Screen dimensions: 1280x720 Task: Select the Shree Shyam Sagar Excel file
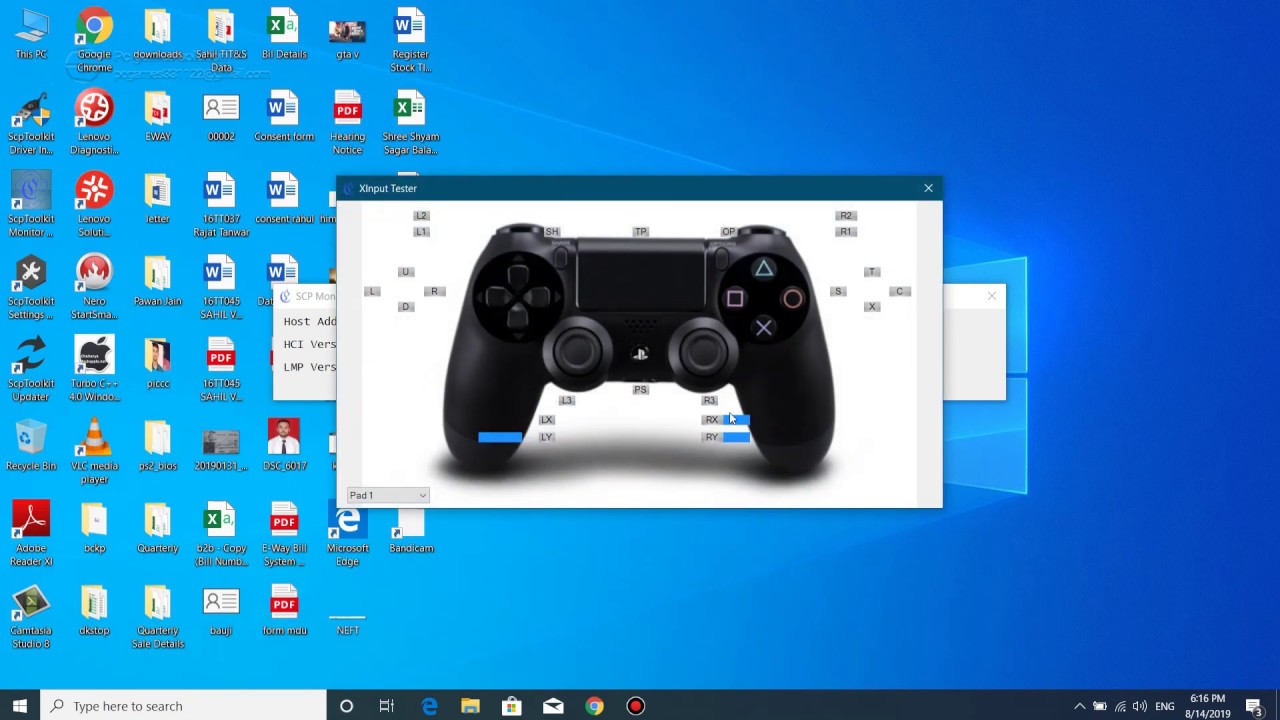(x=410, y=124)
